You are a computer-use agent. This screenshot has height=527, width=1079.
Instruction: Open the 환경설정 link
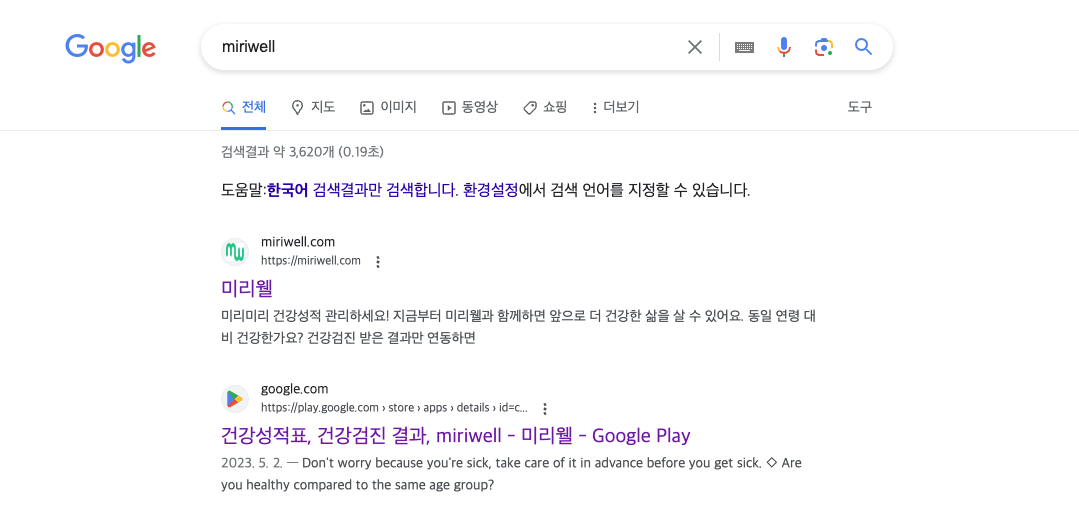[x=490, y=191]
